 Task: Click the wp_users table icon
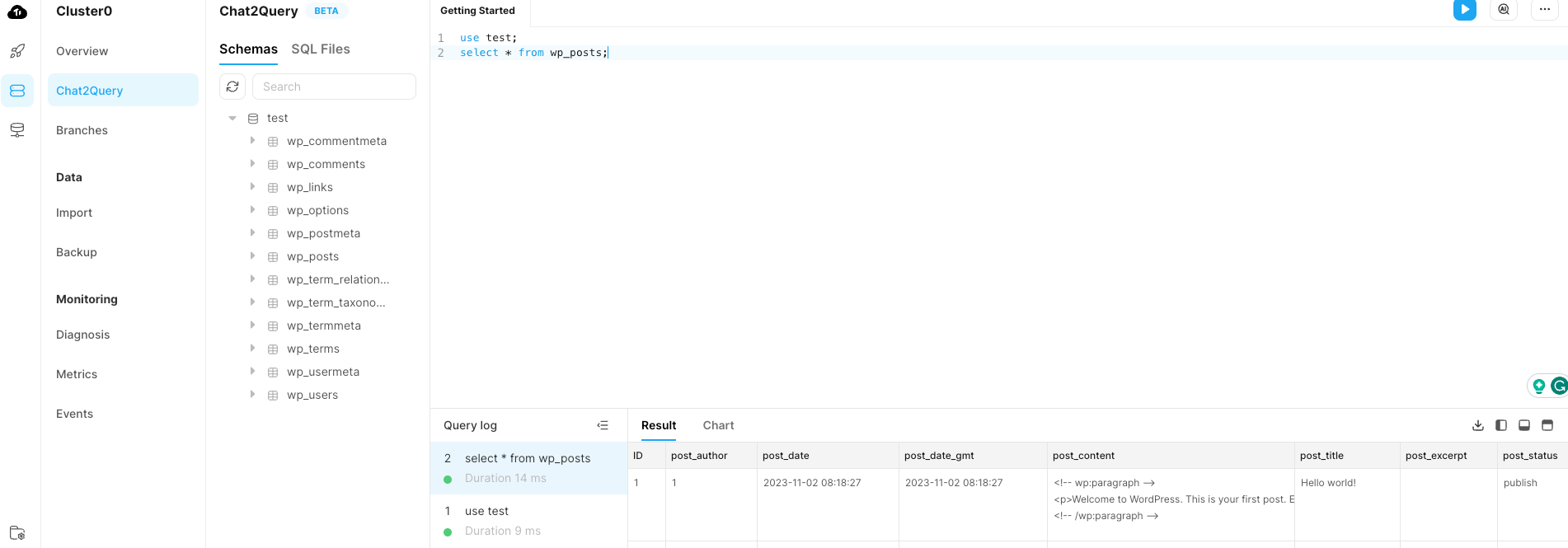(x=273, y=396)
